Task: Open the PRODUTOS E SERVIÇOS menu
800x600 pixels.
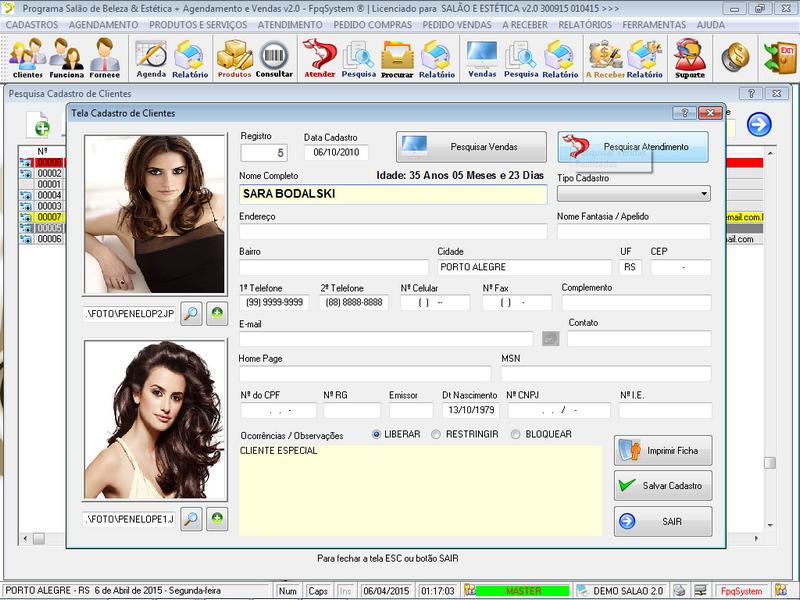Action: click(x=198, y=24)
